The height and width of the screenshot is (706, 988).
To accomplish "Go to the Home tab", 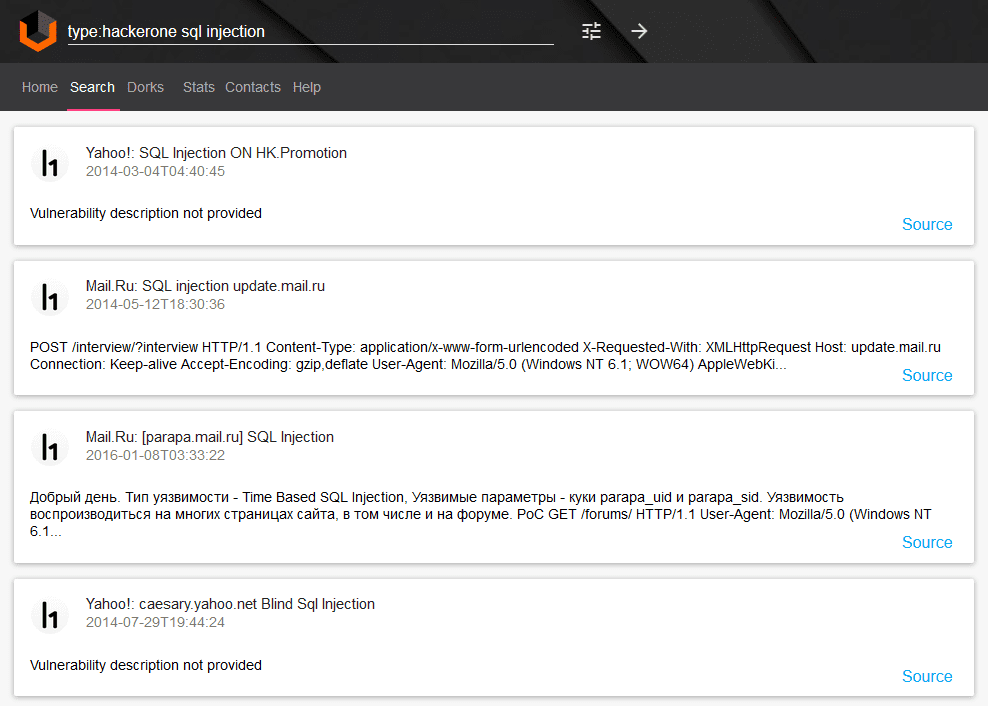I will click(40, 87).
